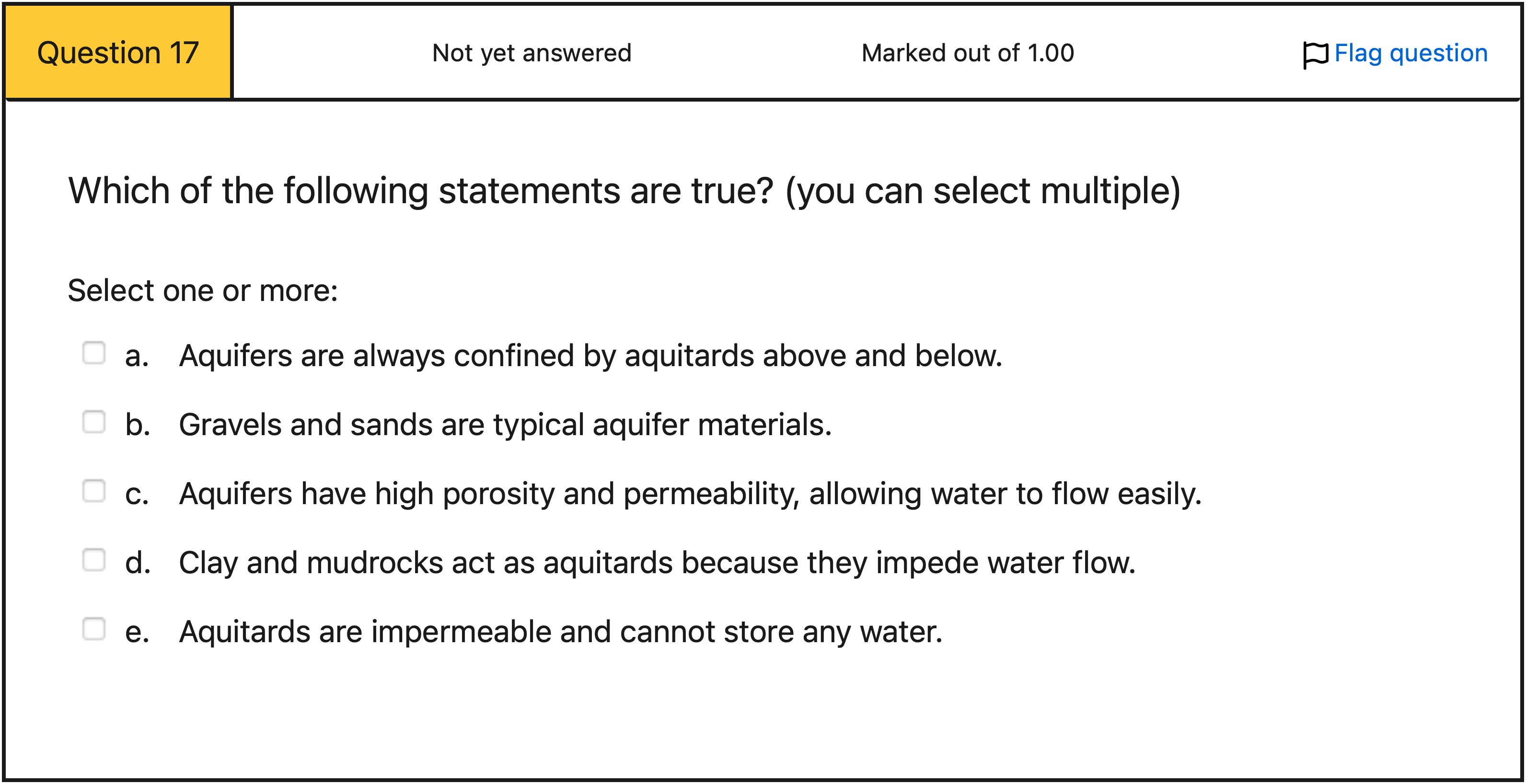
Task: Click the 'Not yet answered' status text
Action: tap(532, 53)
